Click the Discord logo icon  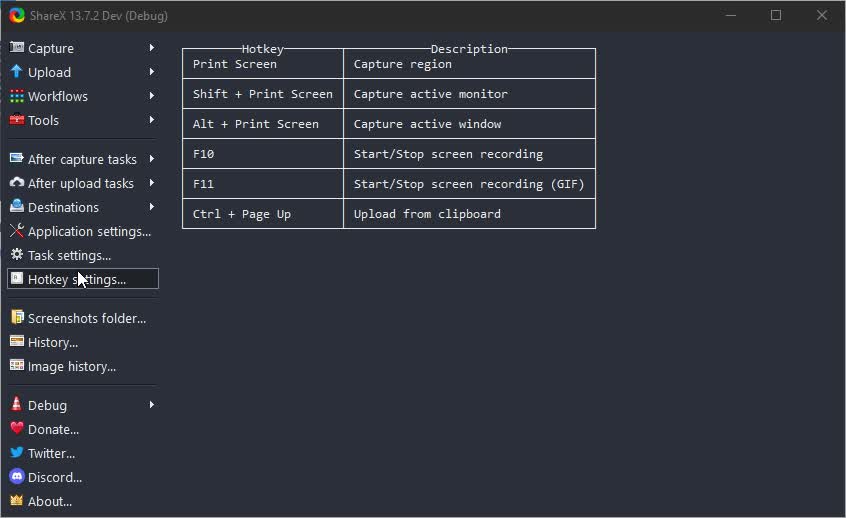[17, 477]
